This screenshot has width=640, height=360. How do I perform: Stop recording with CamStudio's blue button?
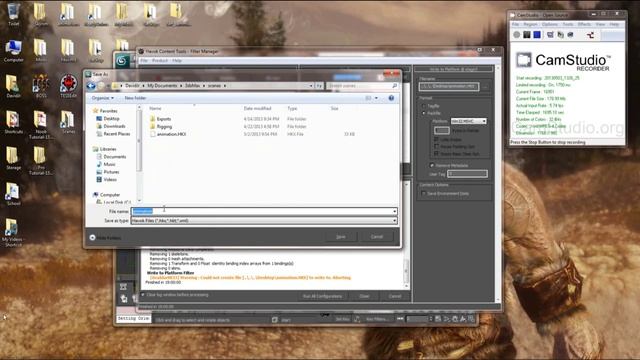click(x=537, y=35)
